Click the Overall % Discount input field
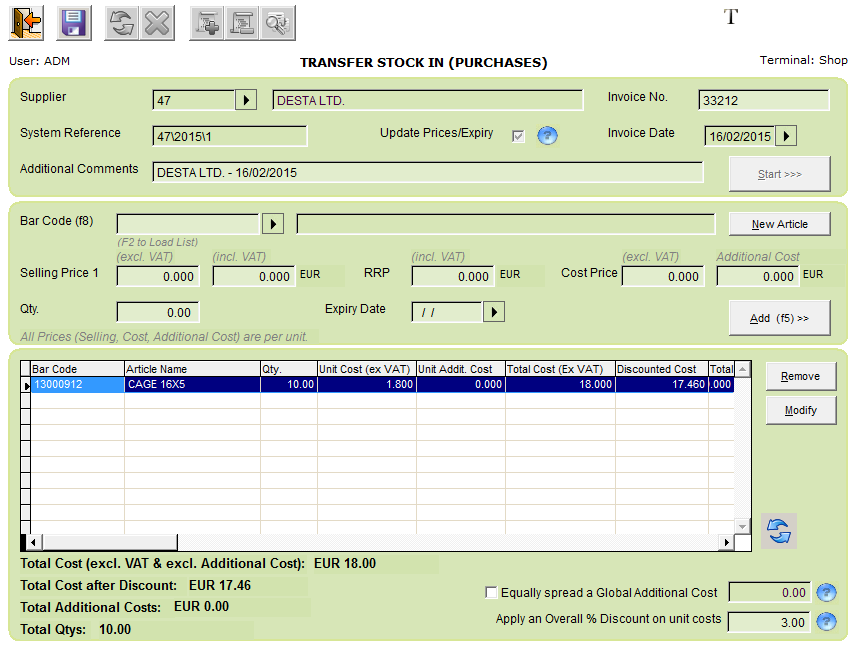Image resolution: width=859 pixels, height=647 pixels. (x=768, y=622)
